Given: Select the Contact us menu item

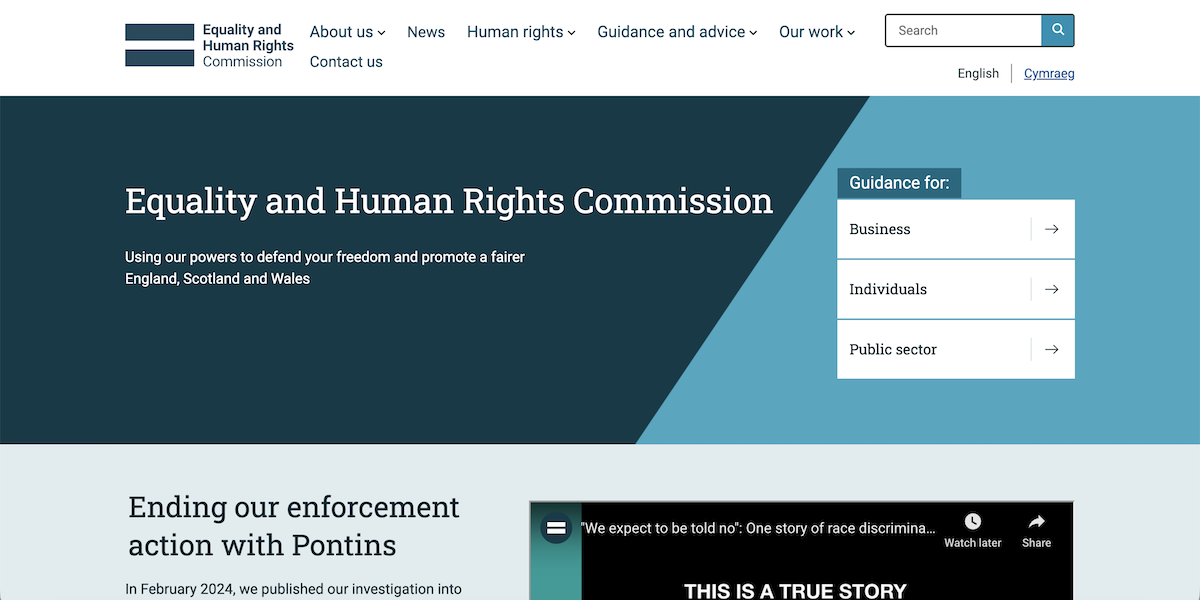Looking at the screenshot, I should tap(346, 61).
